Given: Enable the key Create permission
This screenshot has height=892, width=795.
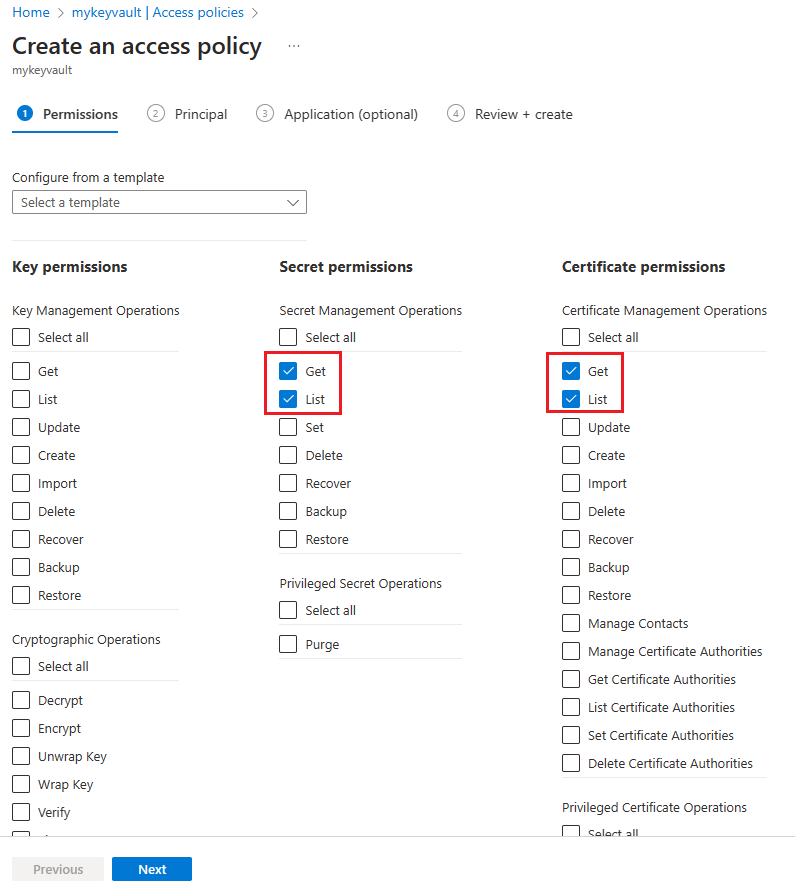Looking at the screenshot, I should [21, 455].
